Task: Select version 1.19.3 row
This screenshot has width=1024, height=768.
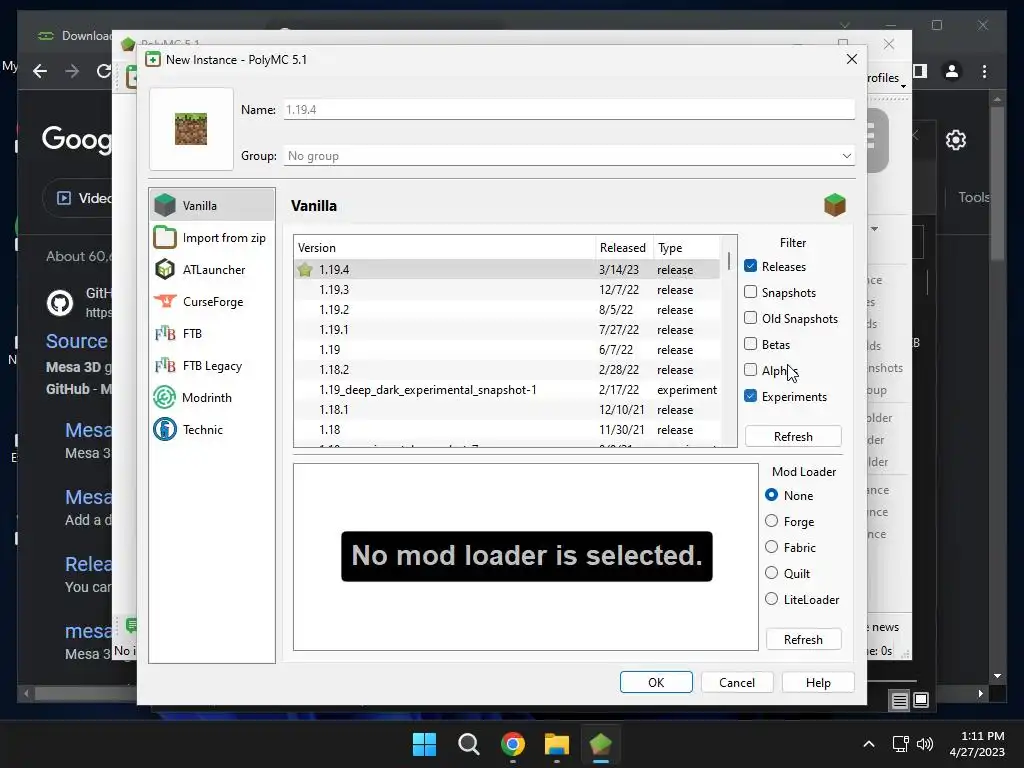Action: point(507,289)
